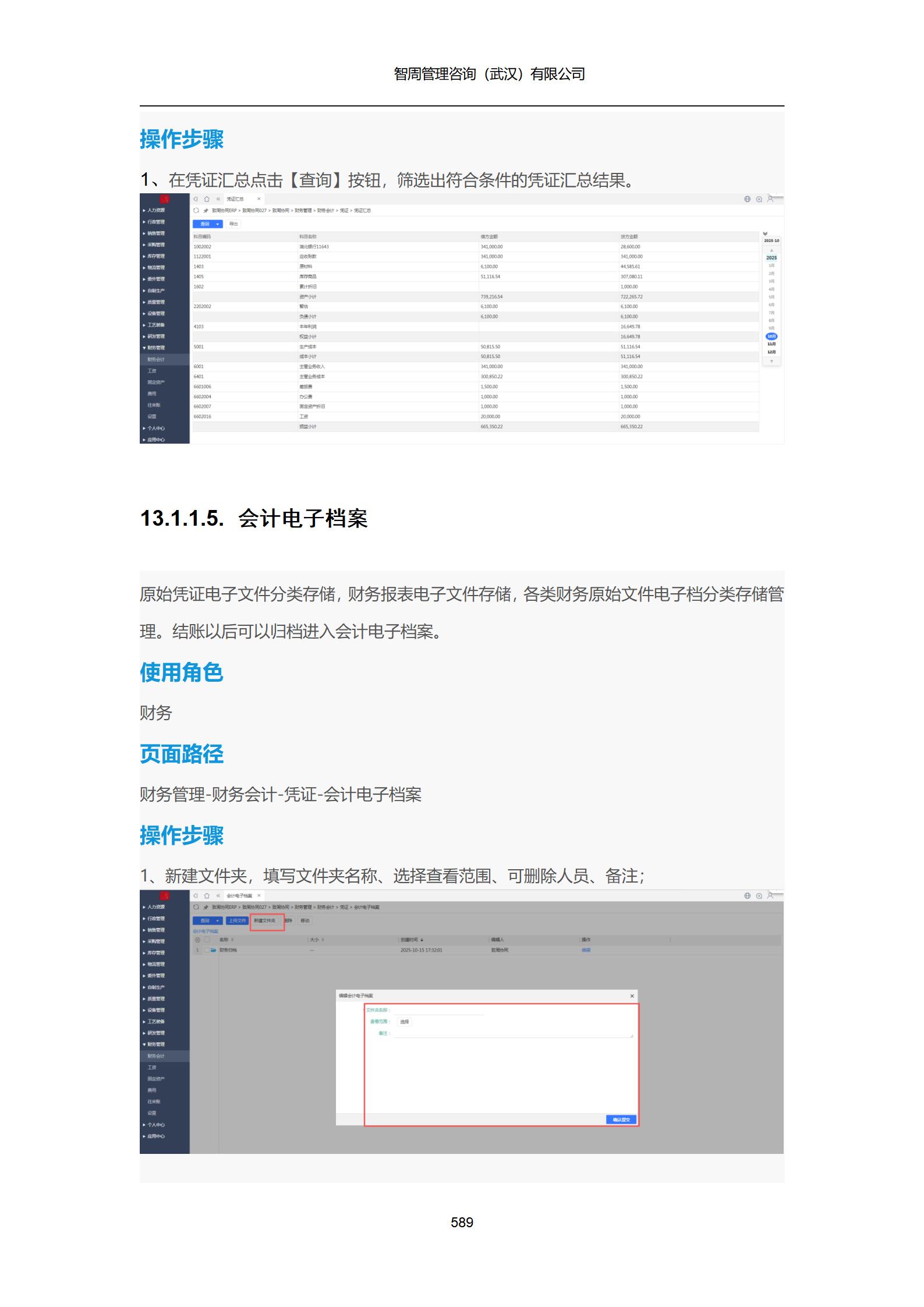The height and width of the screenshot is (1307, 924).
Task: Click the zoom-in icon on the 凭证汇总 page
Action: 759,199
